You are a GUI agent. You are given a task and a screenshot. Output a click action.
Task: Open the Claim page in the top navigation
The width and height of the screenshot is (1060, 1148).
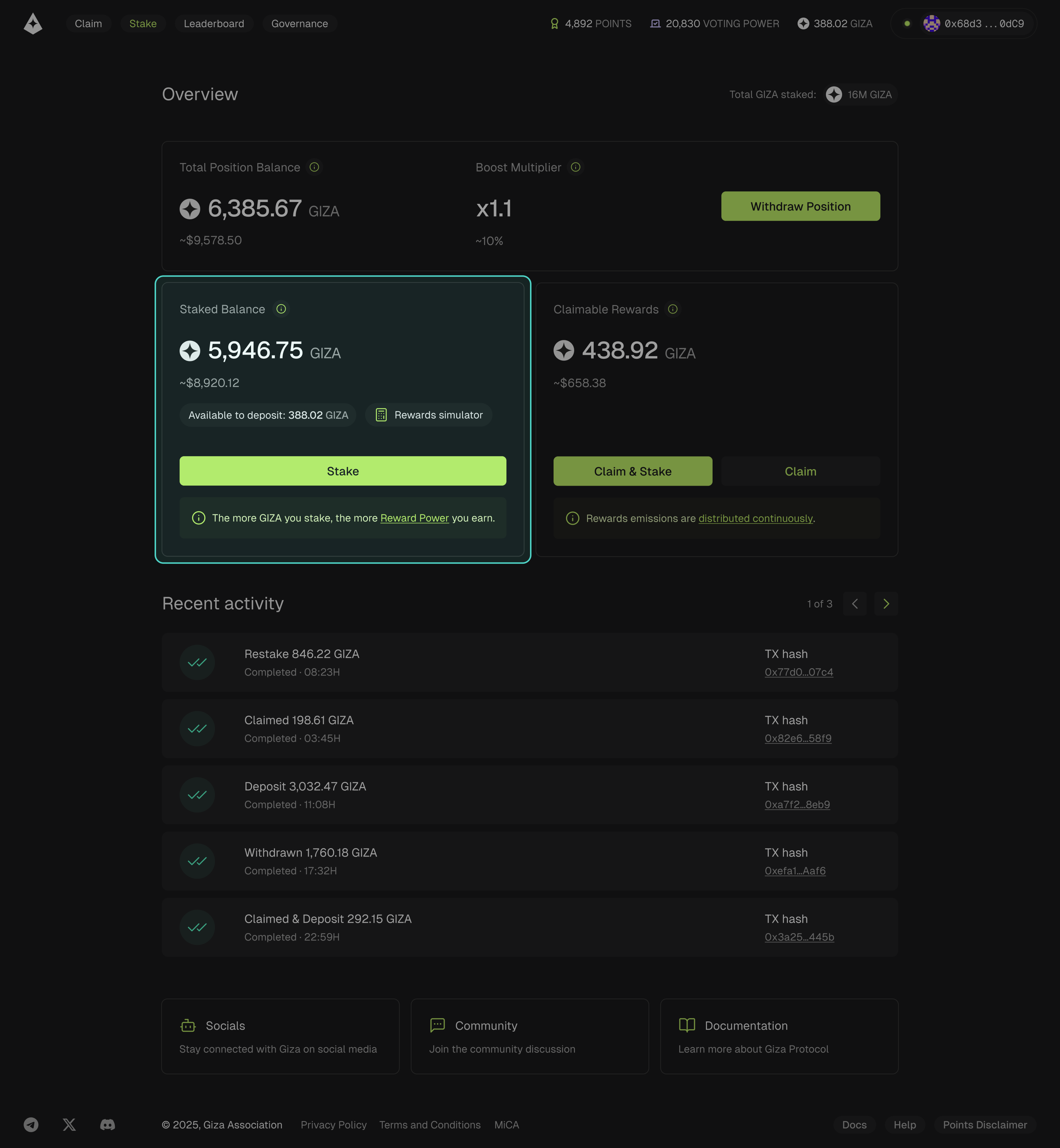coord(88,24)
